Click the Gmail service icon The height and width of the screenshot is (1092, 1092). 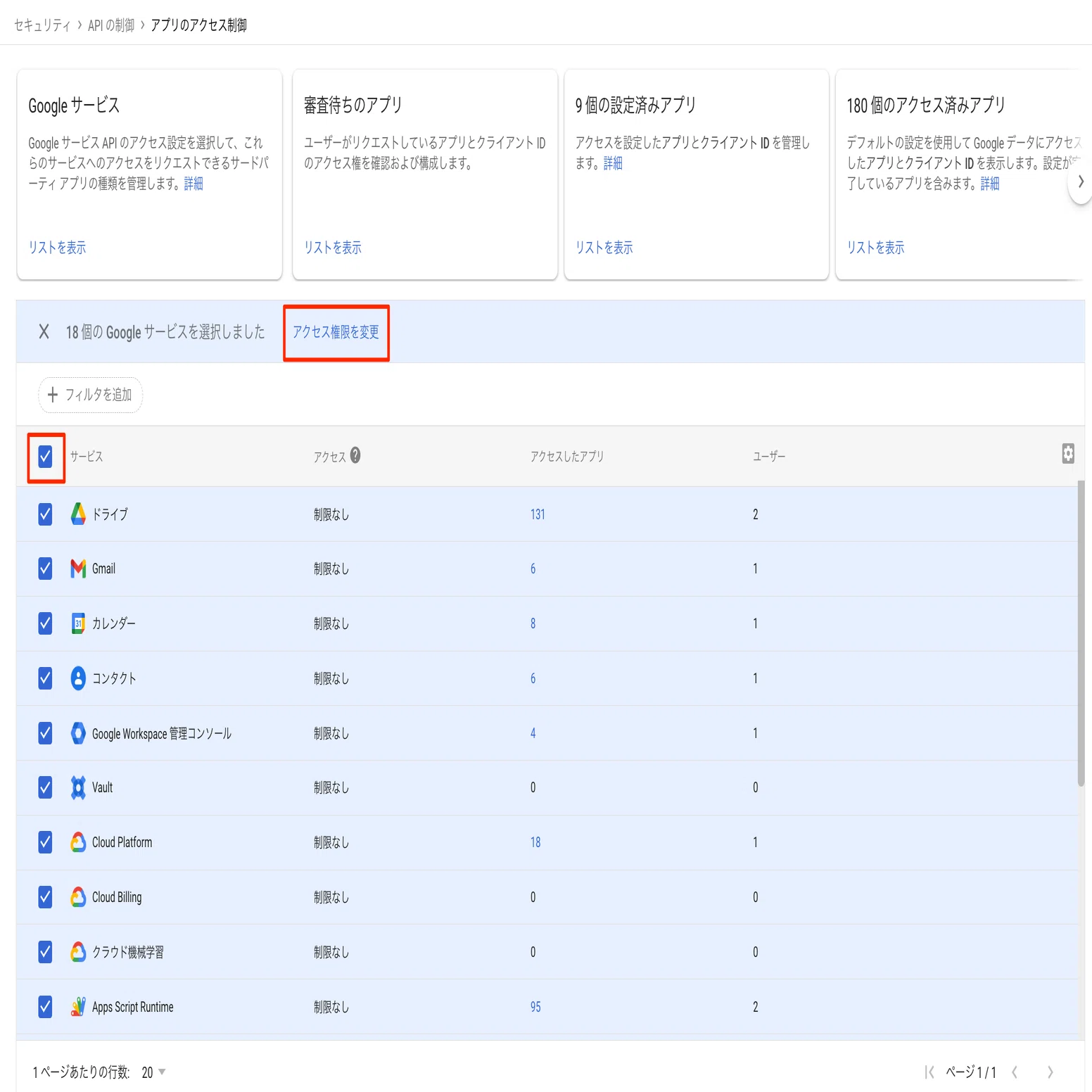[78, 569]
